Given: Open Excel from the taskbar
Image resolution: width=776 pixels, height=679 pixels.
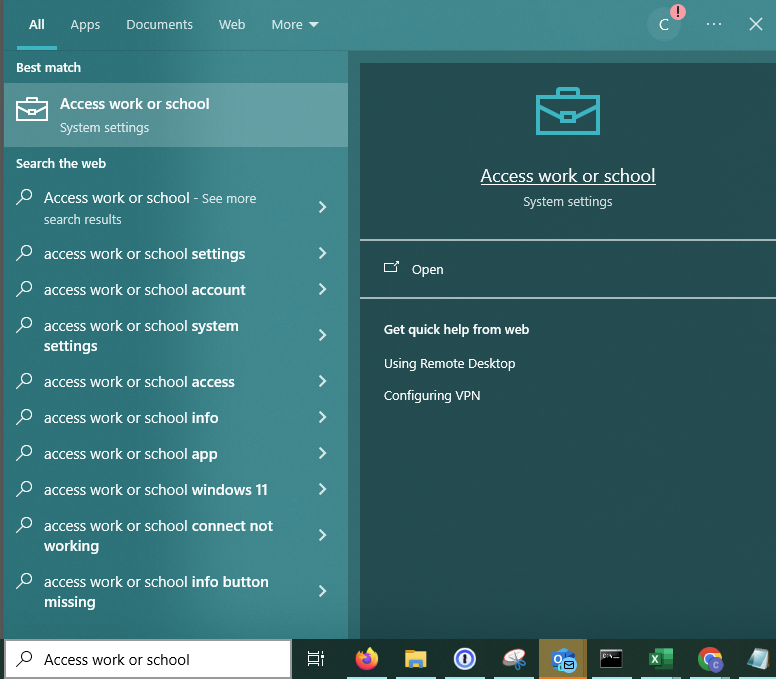Looking at the screenshot, I should 660,659.
